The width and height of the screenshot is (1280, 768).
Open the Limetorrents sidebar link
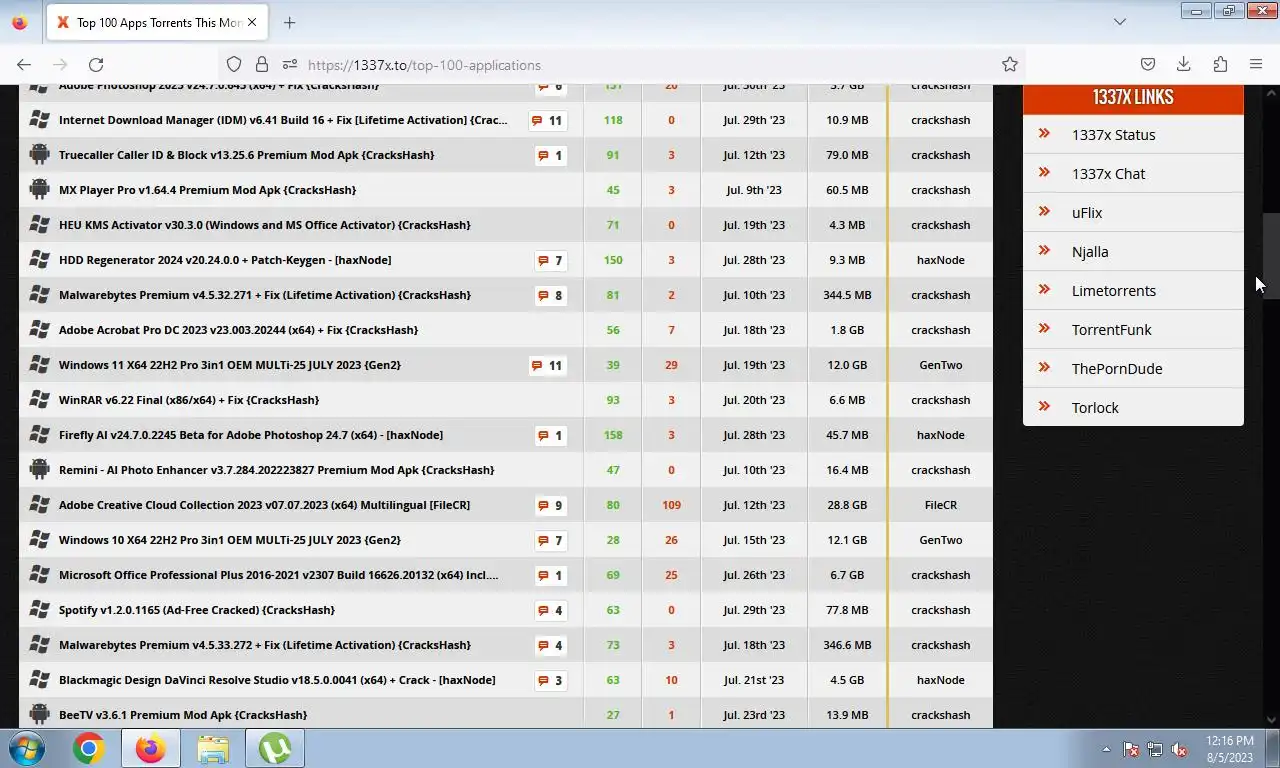click(1113, 291)
